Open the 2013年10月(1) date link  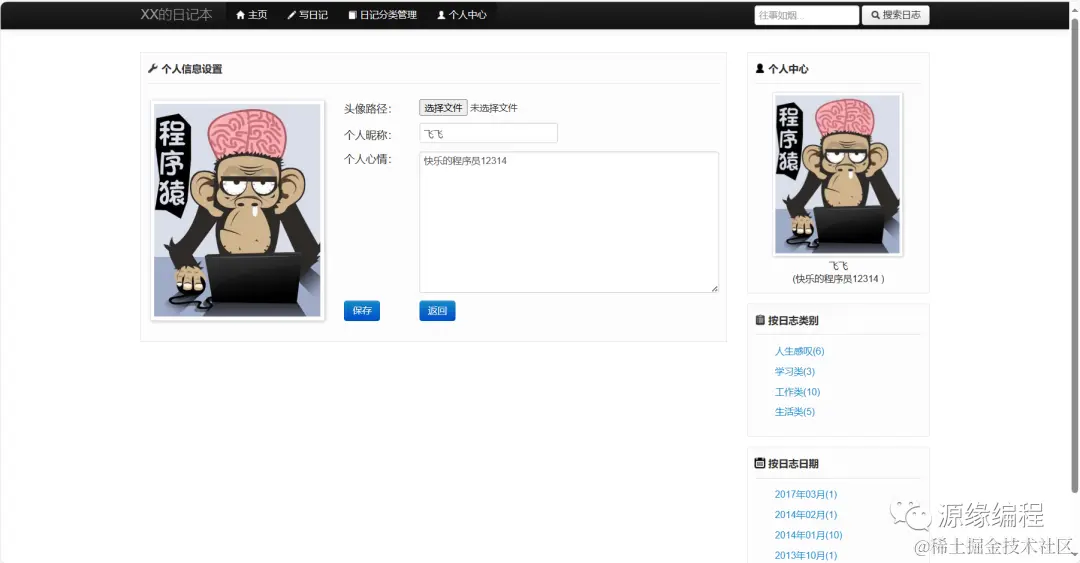click(806, 555)
